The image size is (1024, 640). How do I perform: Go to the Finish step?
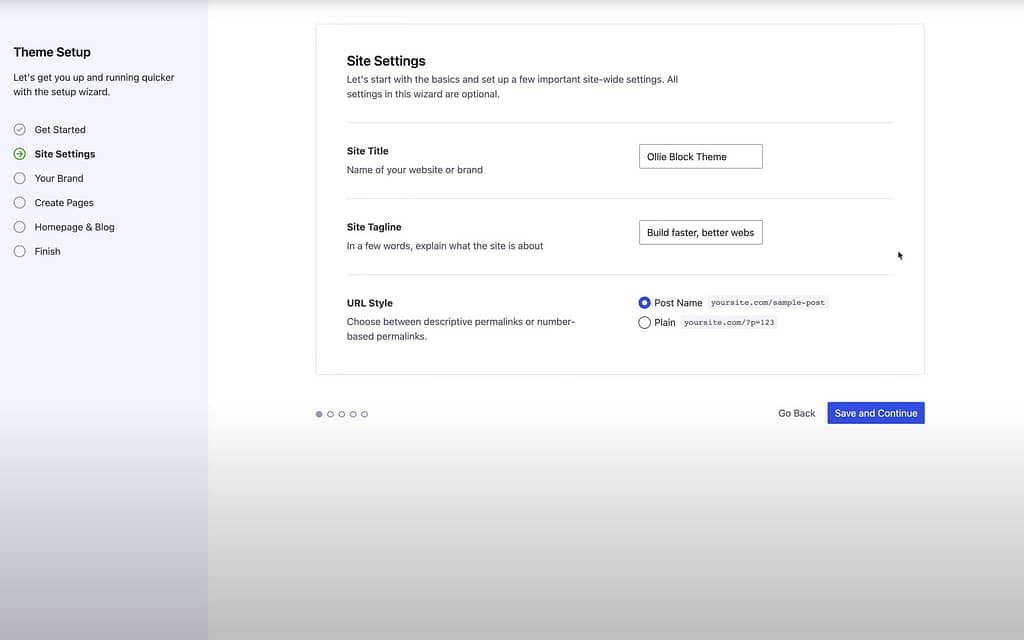coord(47,251)
